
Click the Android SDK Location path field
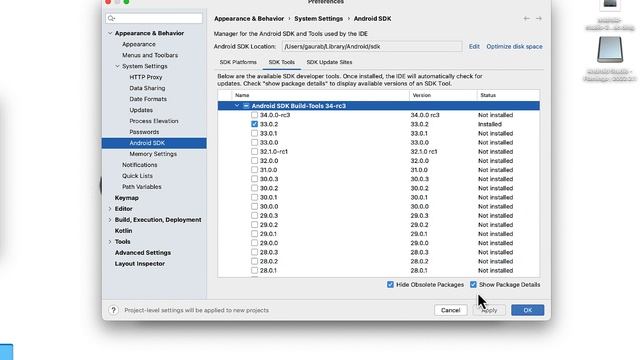372,47
